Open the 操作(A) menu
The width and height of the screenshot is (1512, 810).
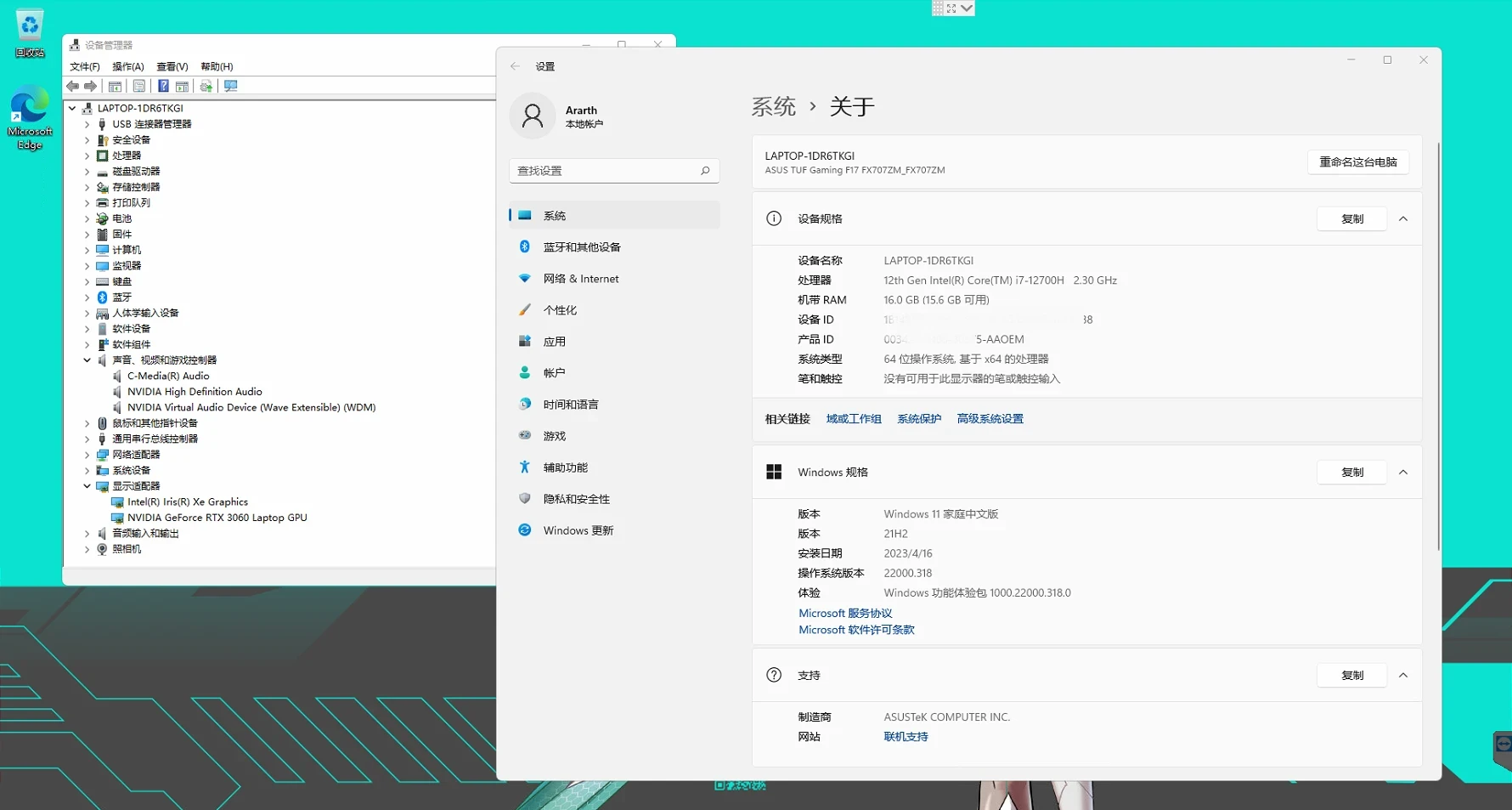tap(128, 66)
